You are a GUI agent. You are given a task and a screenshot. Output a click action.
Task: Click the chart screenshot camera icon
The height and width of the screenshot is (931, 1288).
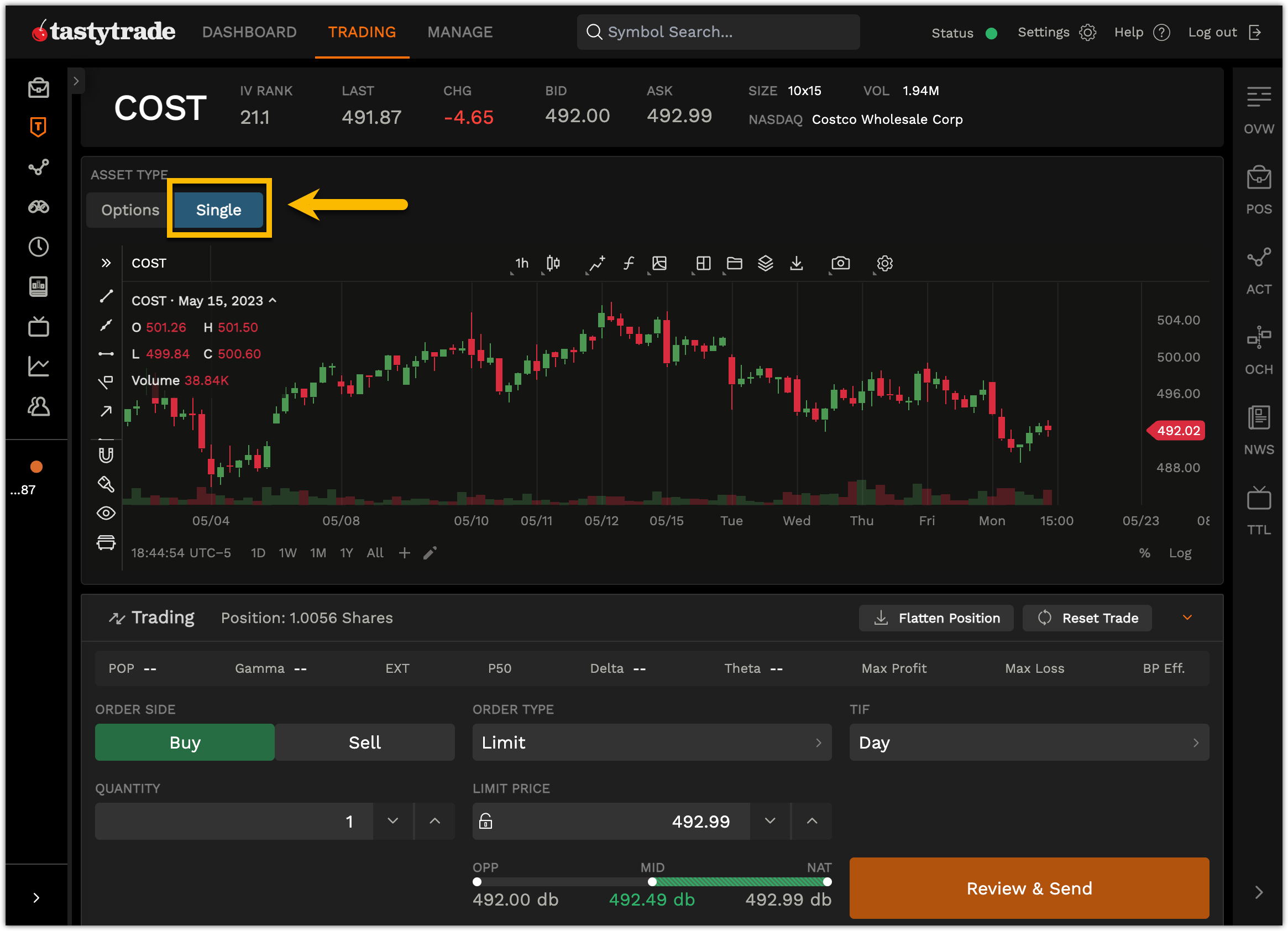click(840, 263)
